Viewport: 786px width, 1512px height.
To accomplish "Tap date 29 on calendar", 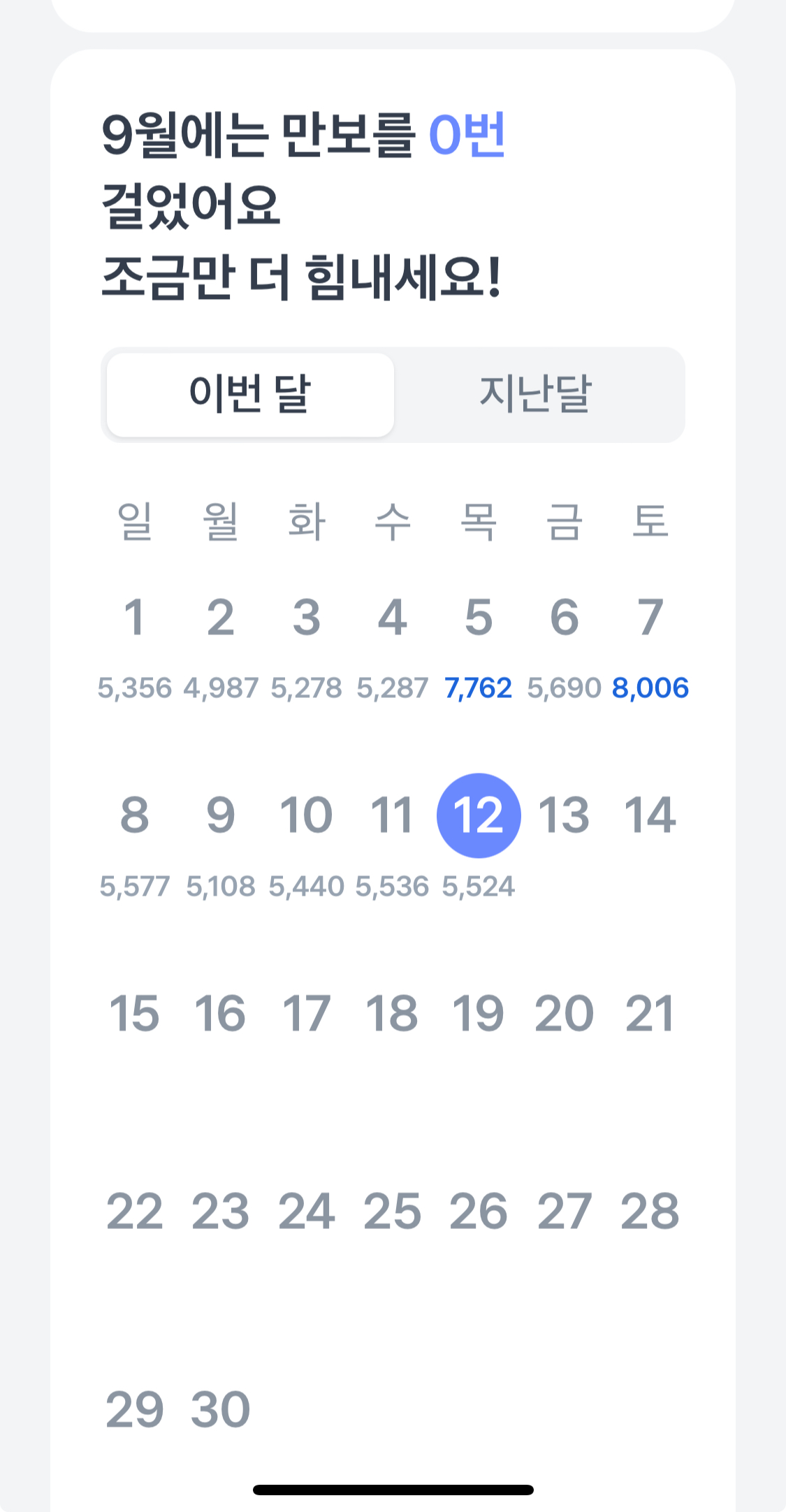I will tap(134, 1409).
